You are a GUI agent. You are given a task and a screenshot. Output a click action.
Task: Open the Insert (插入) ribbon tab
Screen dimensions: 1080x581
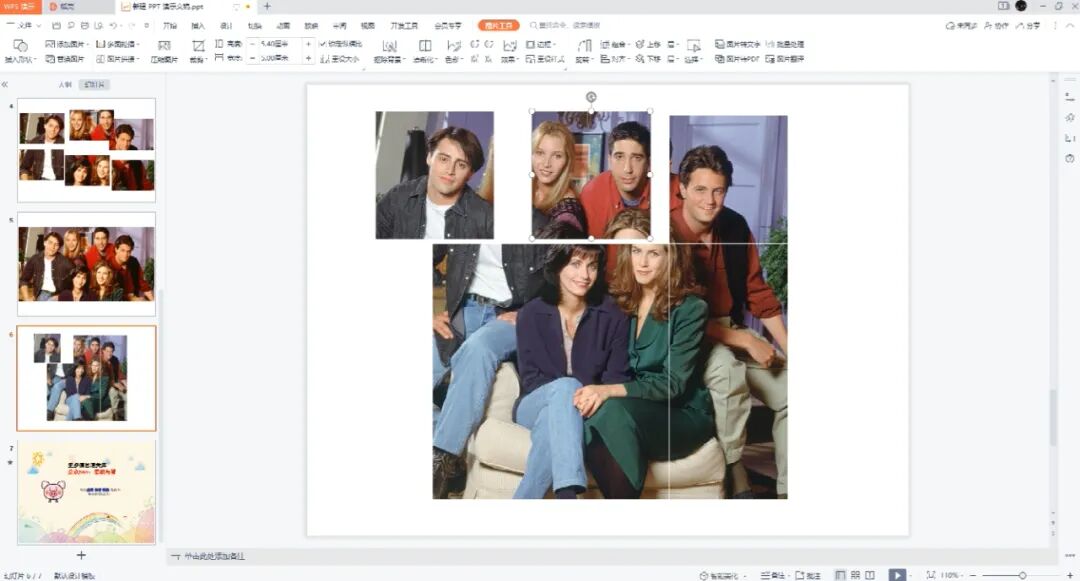pos(198,25)
